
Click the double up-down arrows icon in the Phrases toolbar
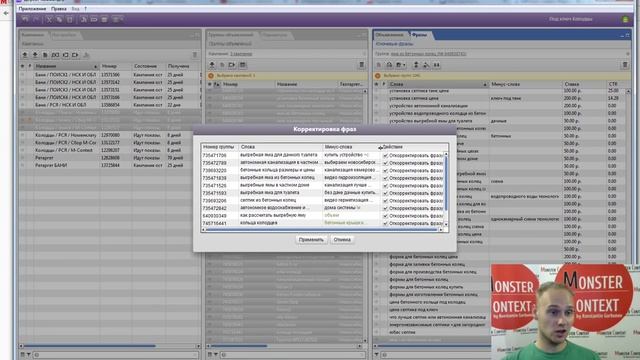coord(416,65)
